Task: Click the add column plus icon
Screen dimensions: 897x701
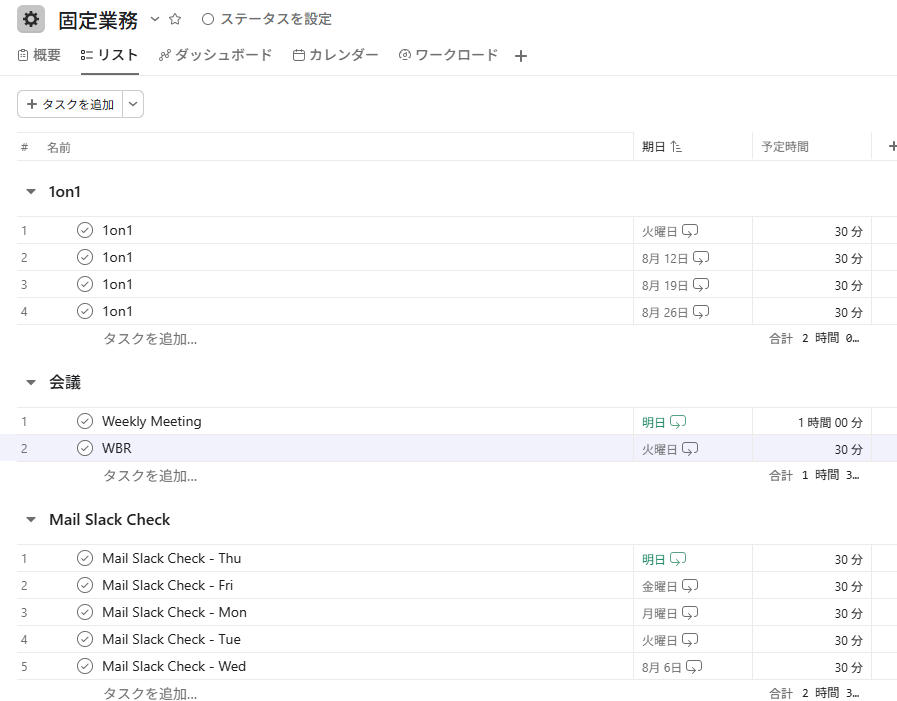Action: (x=892, y=146)
